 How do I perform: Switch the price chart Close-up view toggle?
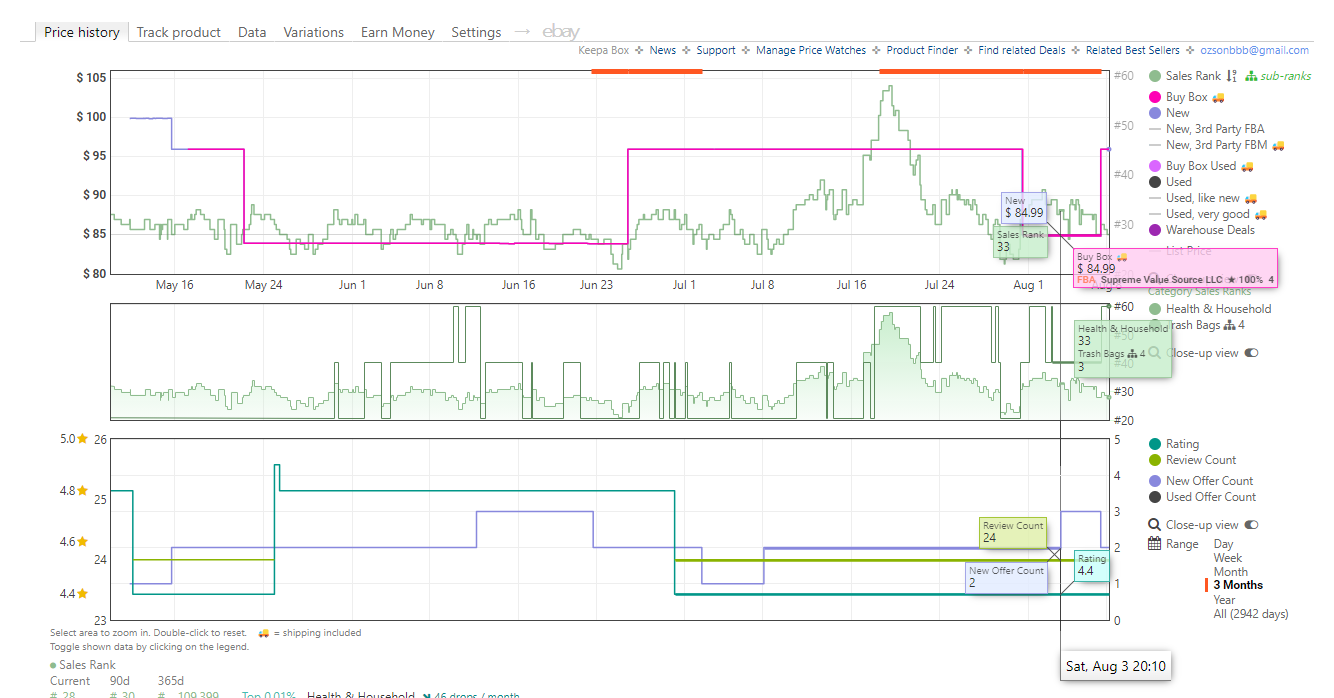(1250, 353)
